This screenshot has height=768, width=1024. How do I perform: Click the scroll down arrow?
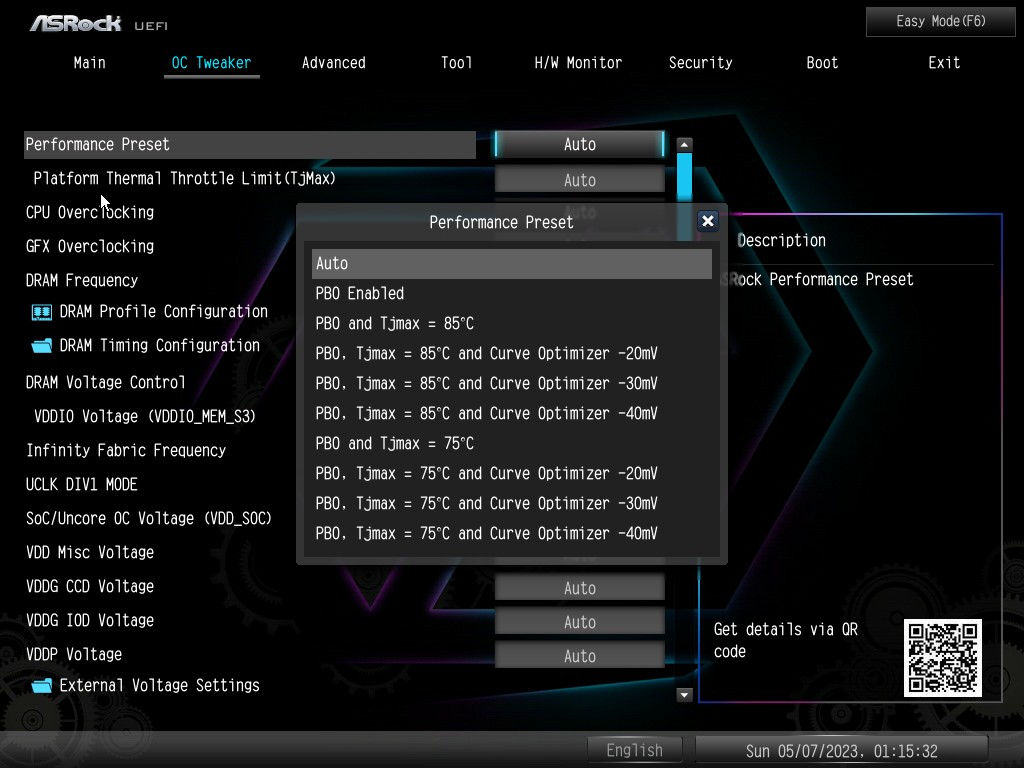(685, 694)
